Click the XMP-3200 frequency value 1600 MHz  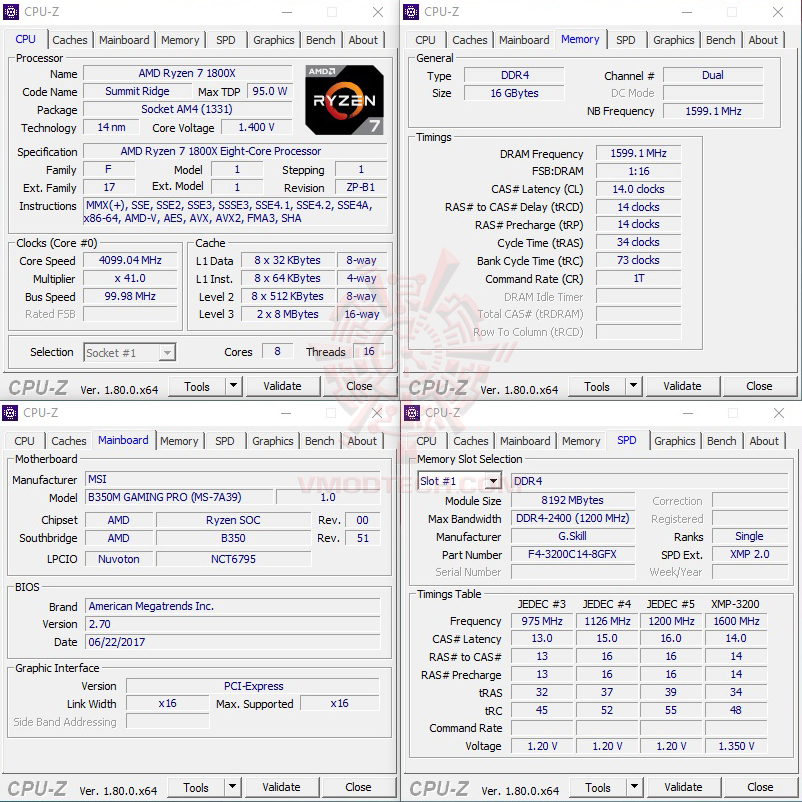[736, 621]
